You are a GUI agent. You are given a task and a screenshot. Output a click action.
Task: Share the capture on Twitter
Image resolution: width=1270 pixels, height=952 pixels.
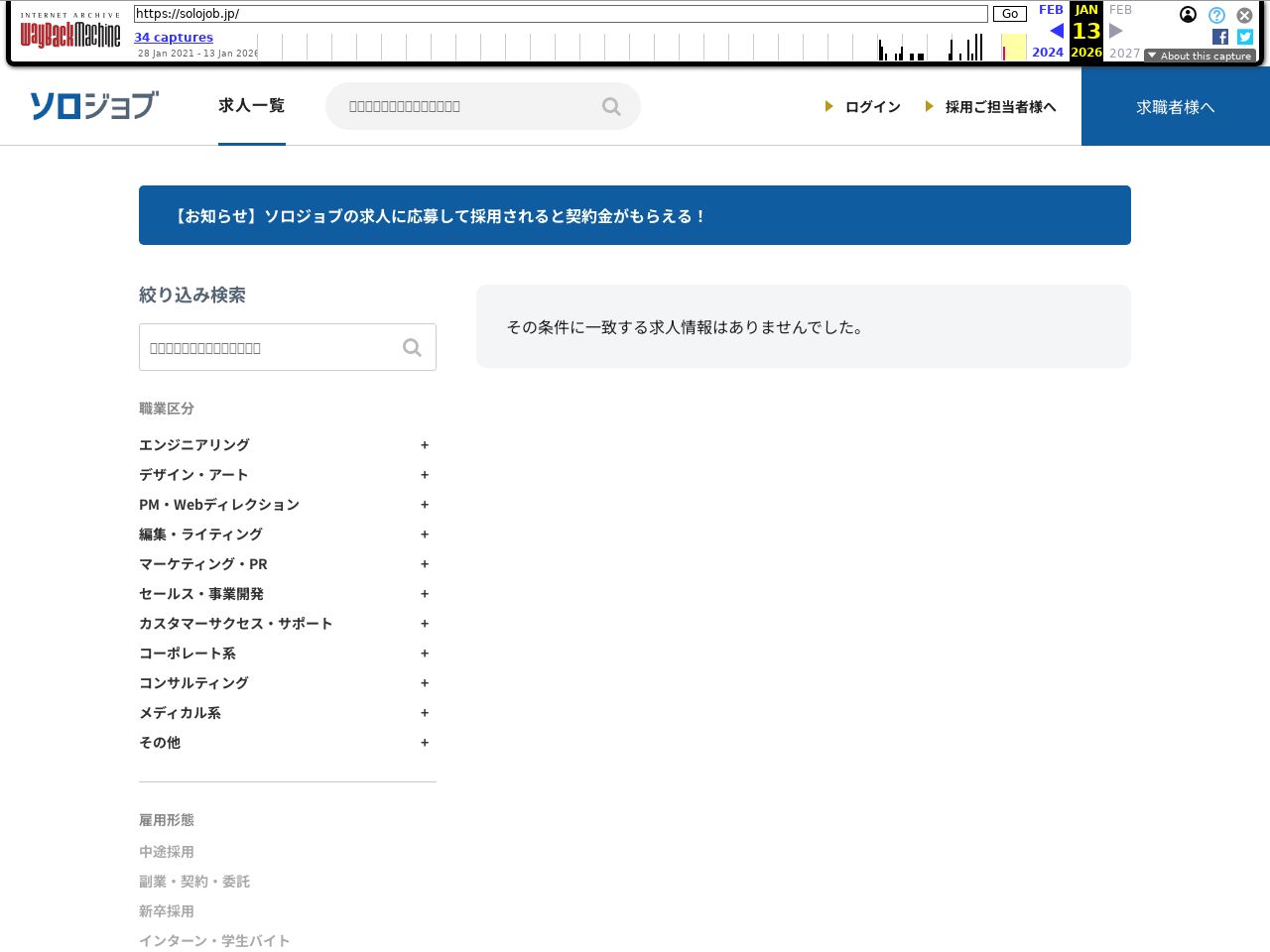click(x=1245, y=37)
